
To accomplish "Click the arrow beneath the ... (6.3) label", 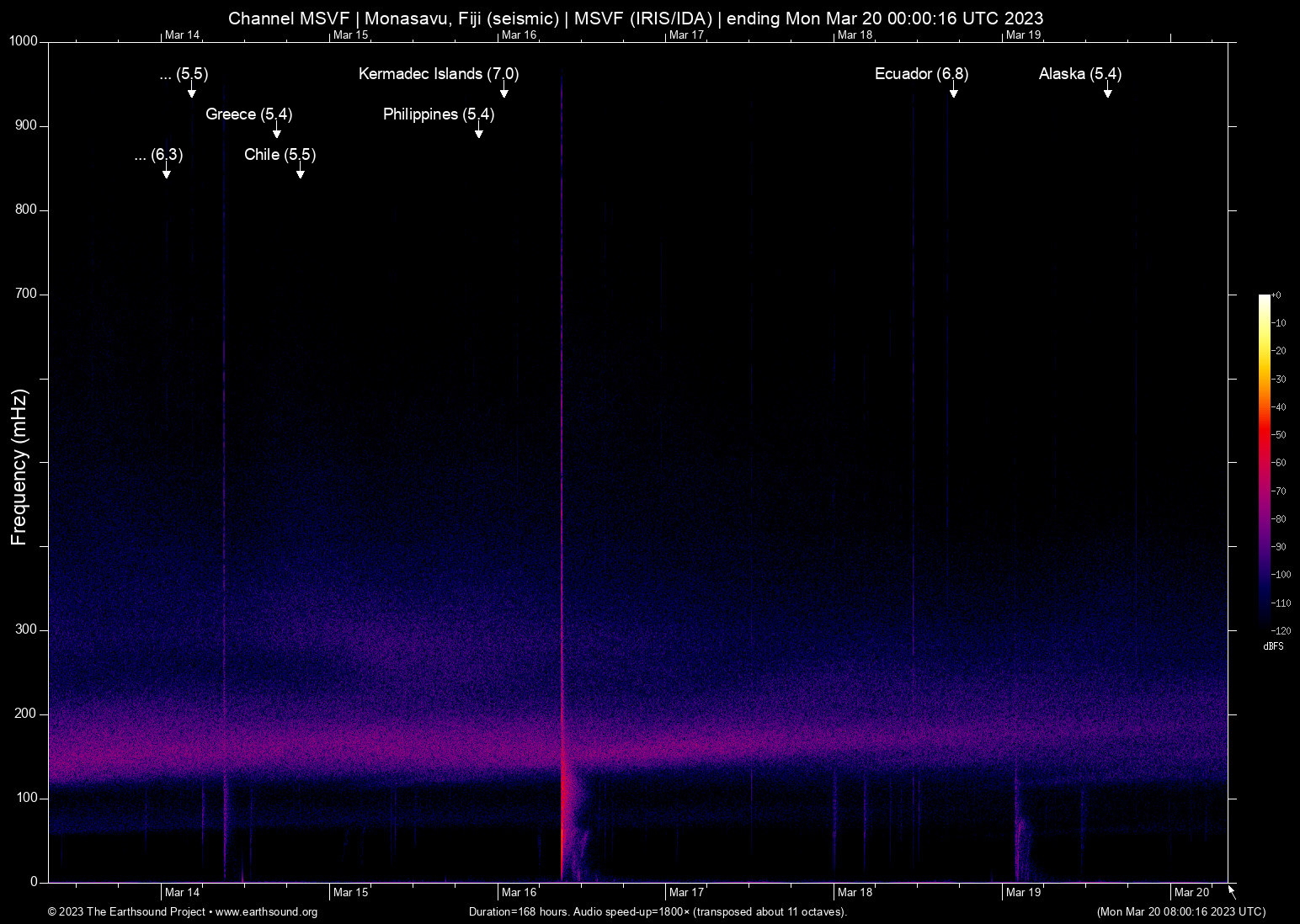I will [166, 172].
